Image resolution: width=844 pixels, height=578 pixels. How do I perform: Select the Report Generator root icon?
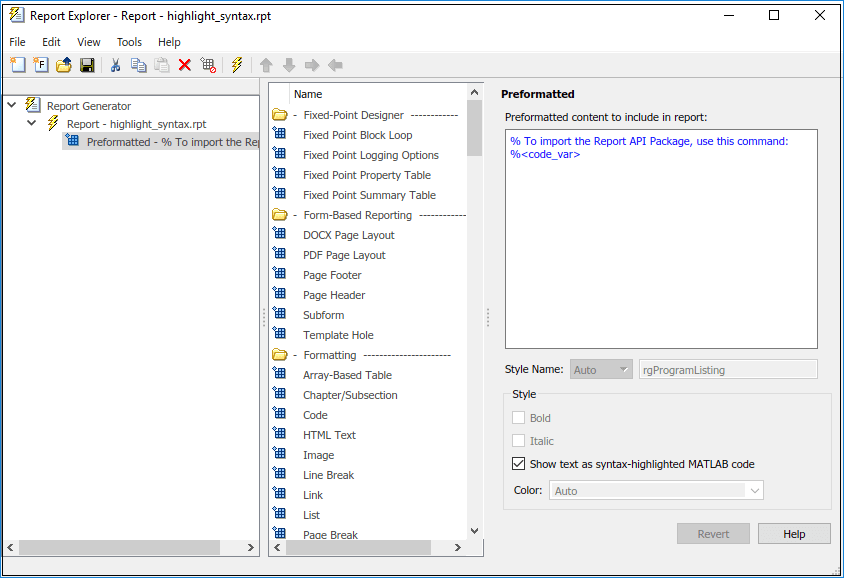point(33,105)
